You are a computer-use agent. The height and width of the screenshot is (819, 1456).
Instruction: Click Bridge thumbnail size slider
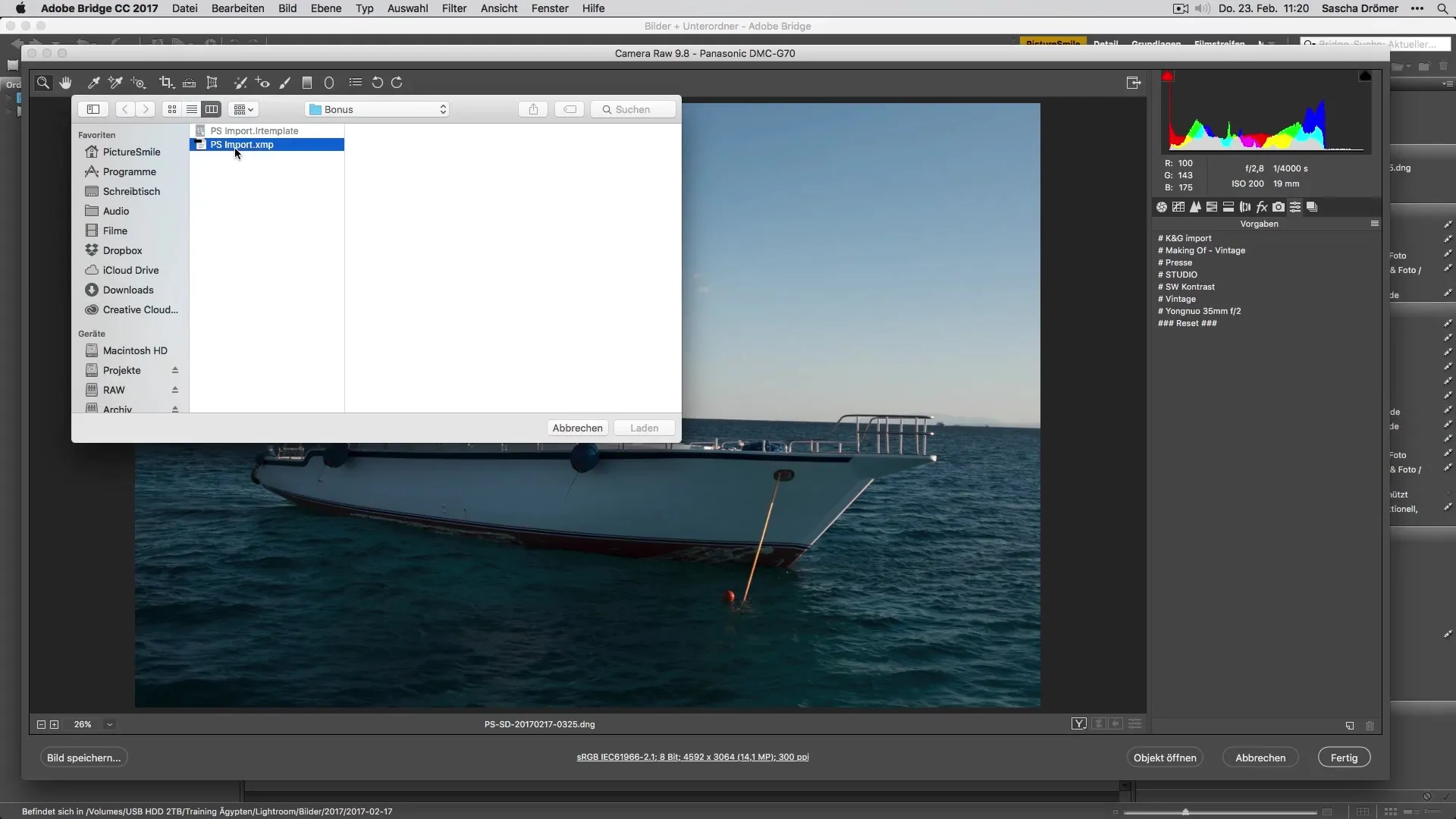tap(1222, 812)
